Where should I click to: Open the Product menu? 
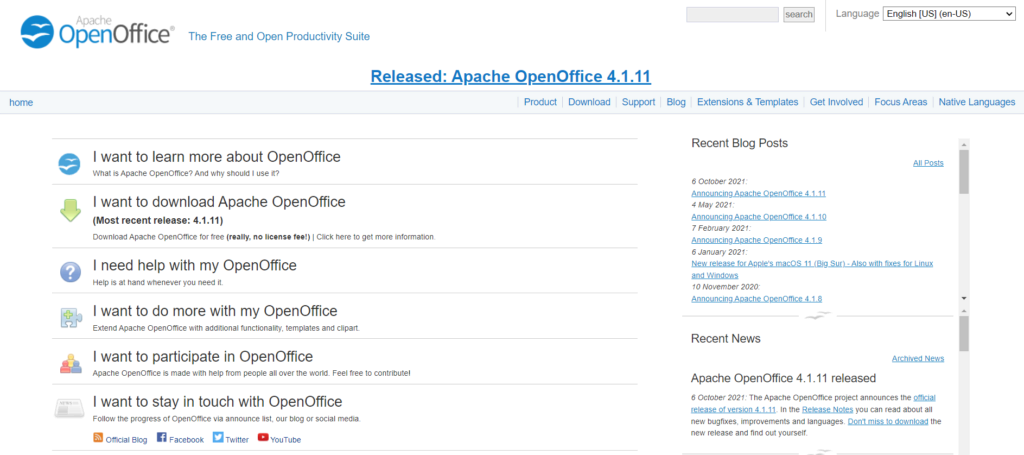(x=540, y=102)
